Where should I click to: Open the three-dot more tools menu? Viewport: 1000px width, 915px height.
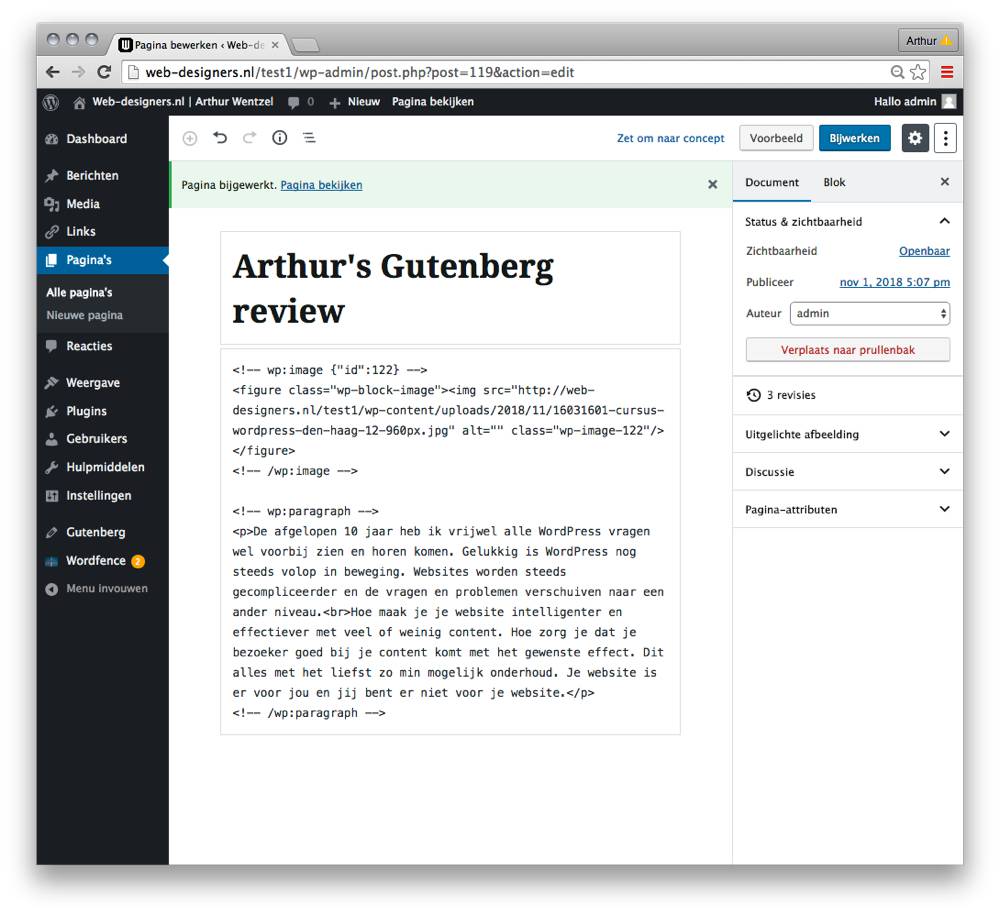click(945, 138)
